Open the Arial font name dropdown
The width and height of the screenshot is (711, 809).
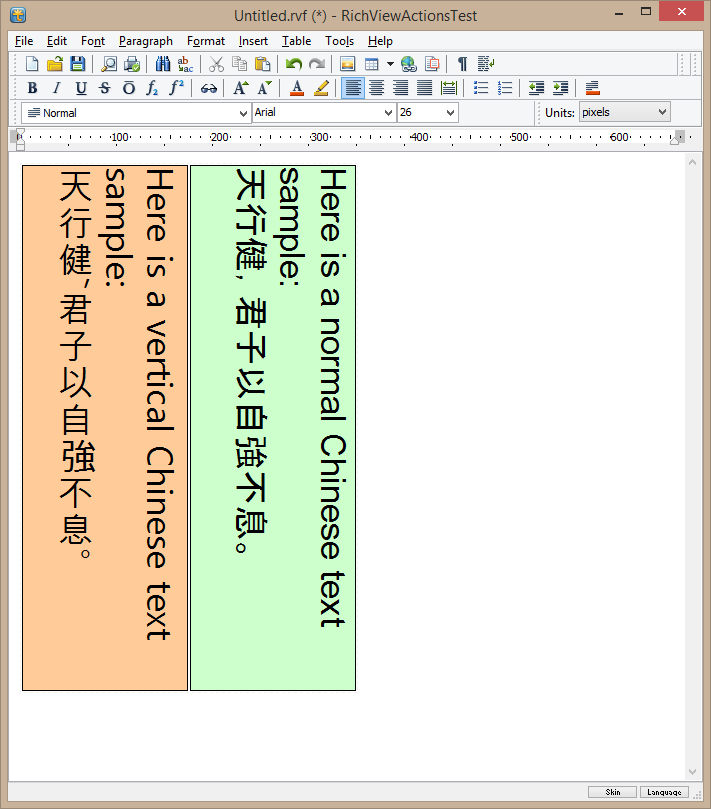click(389, 113)
